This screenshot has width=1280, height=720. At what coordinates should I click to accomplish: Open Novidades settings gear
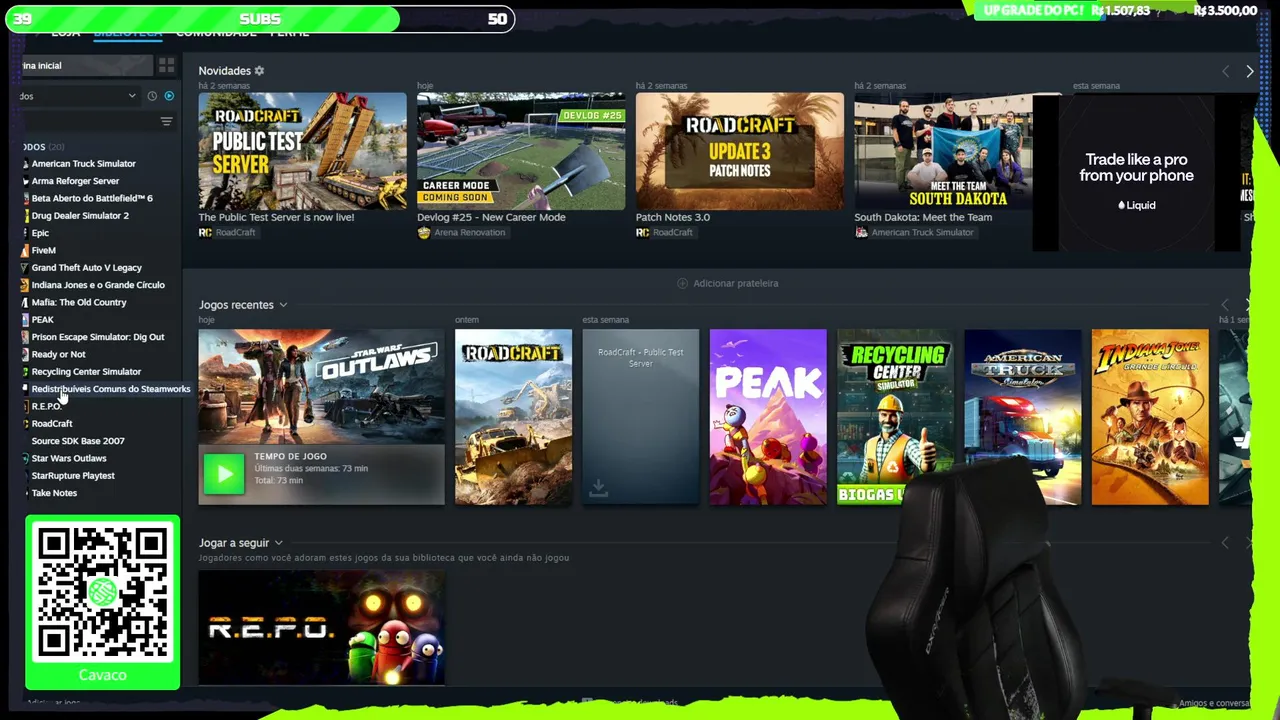click(259, 71)
